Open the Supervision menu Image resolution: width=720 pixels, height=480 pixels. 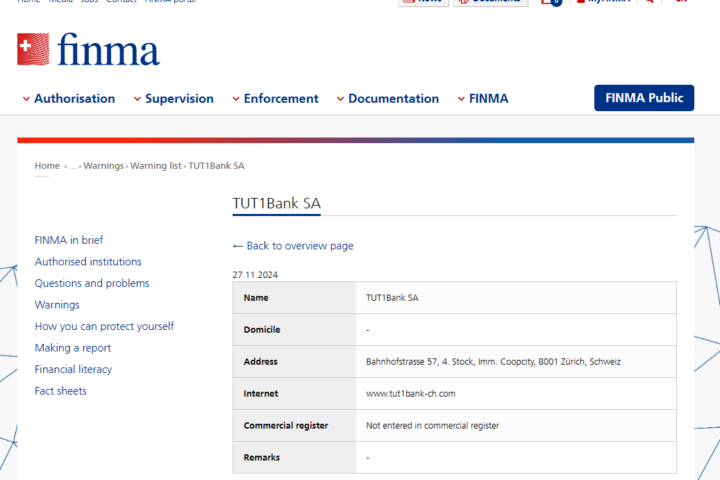[x=179, y=98]
